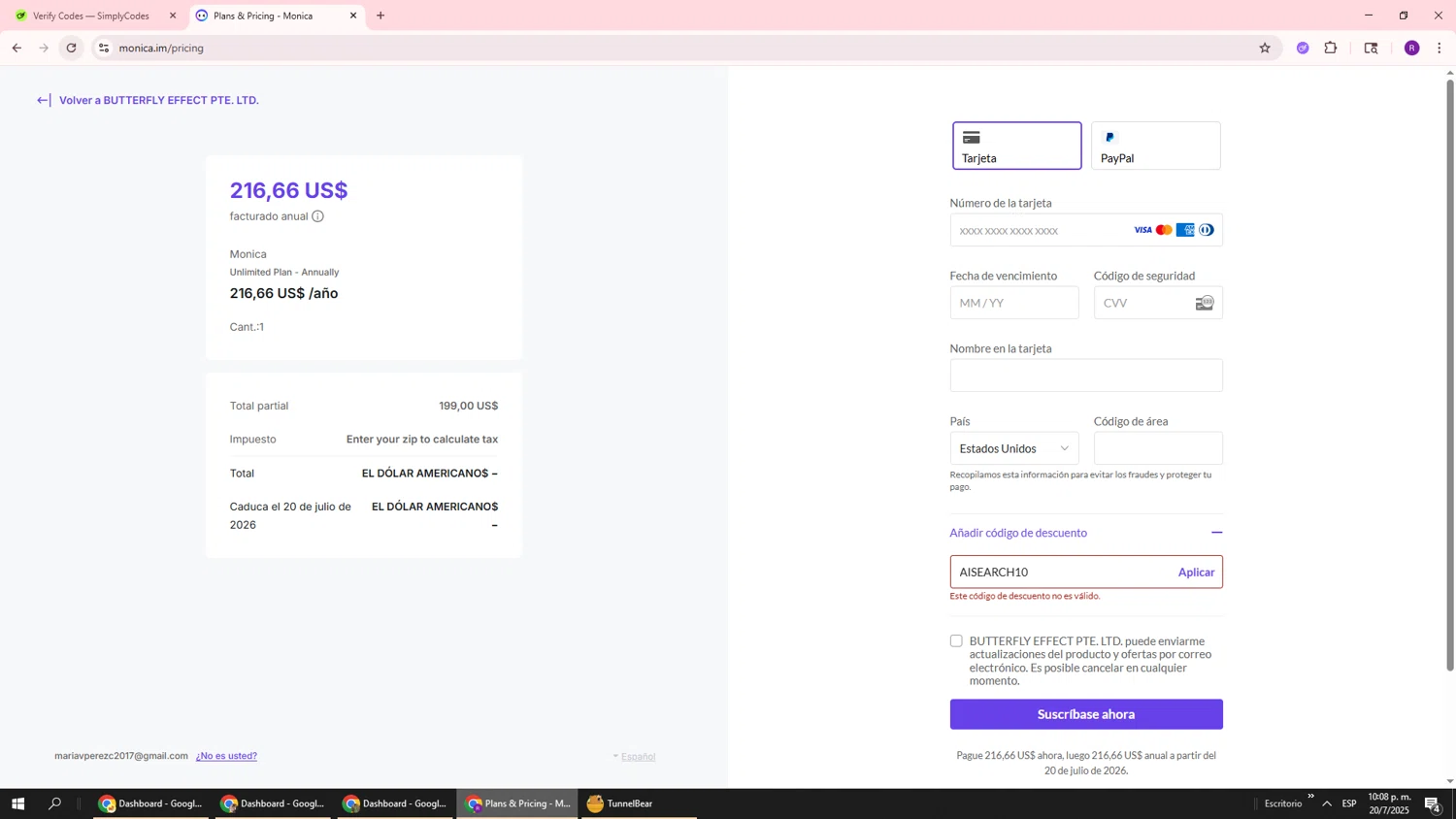Show hidden system tray icons

1327,803
